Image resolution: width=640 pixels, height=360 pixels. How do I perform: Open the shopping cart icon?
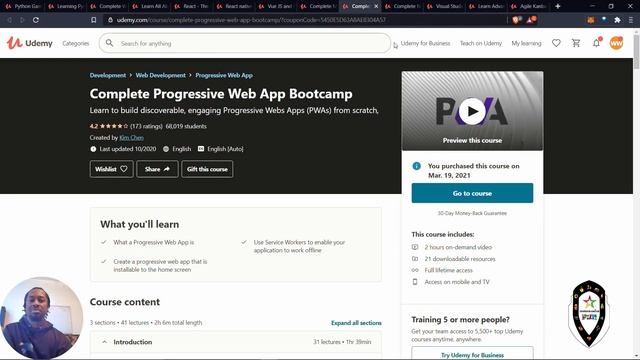[x=576, y=43]
